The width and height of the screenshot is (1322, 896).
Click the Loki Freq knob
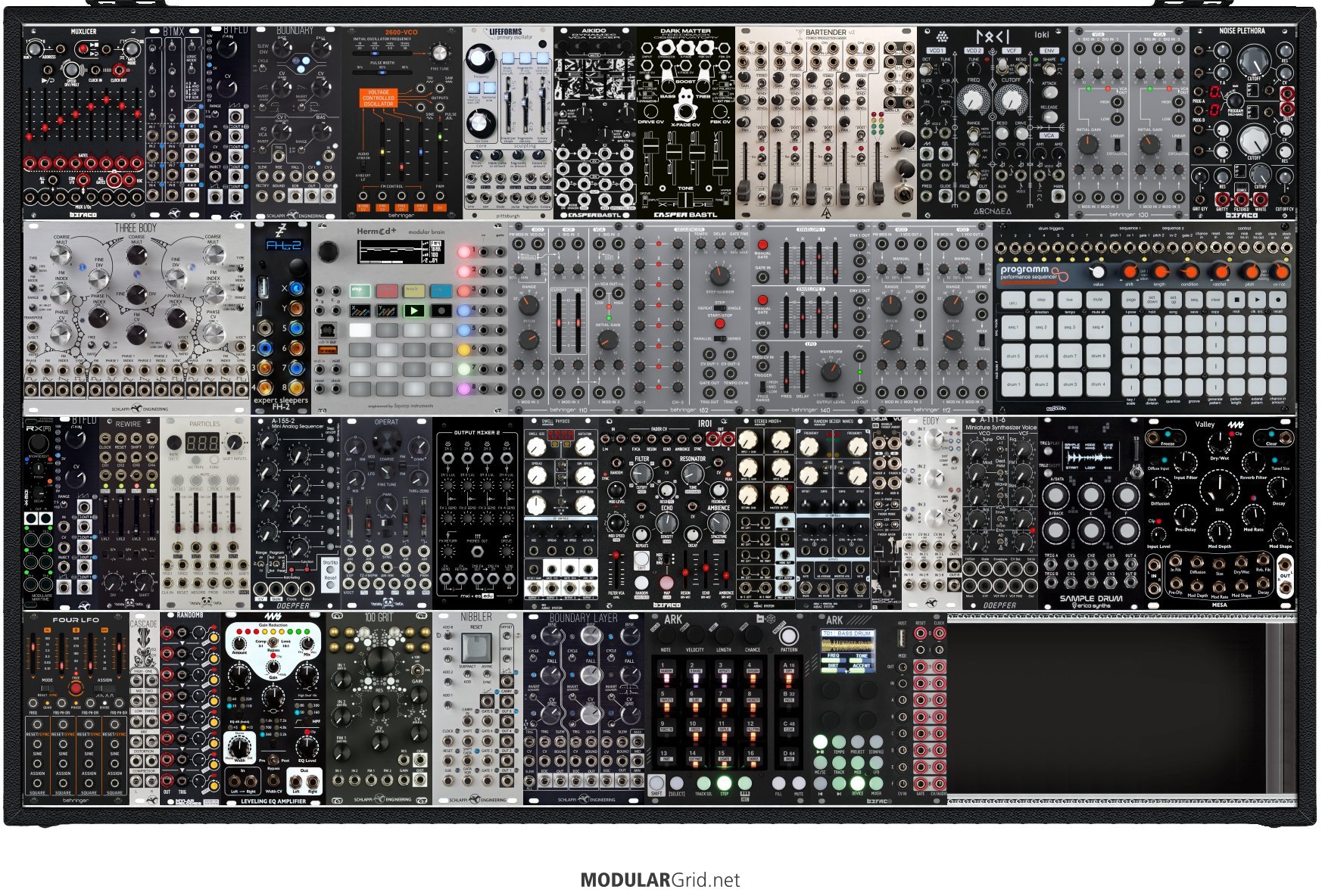pos(972,99)
